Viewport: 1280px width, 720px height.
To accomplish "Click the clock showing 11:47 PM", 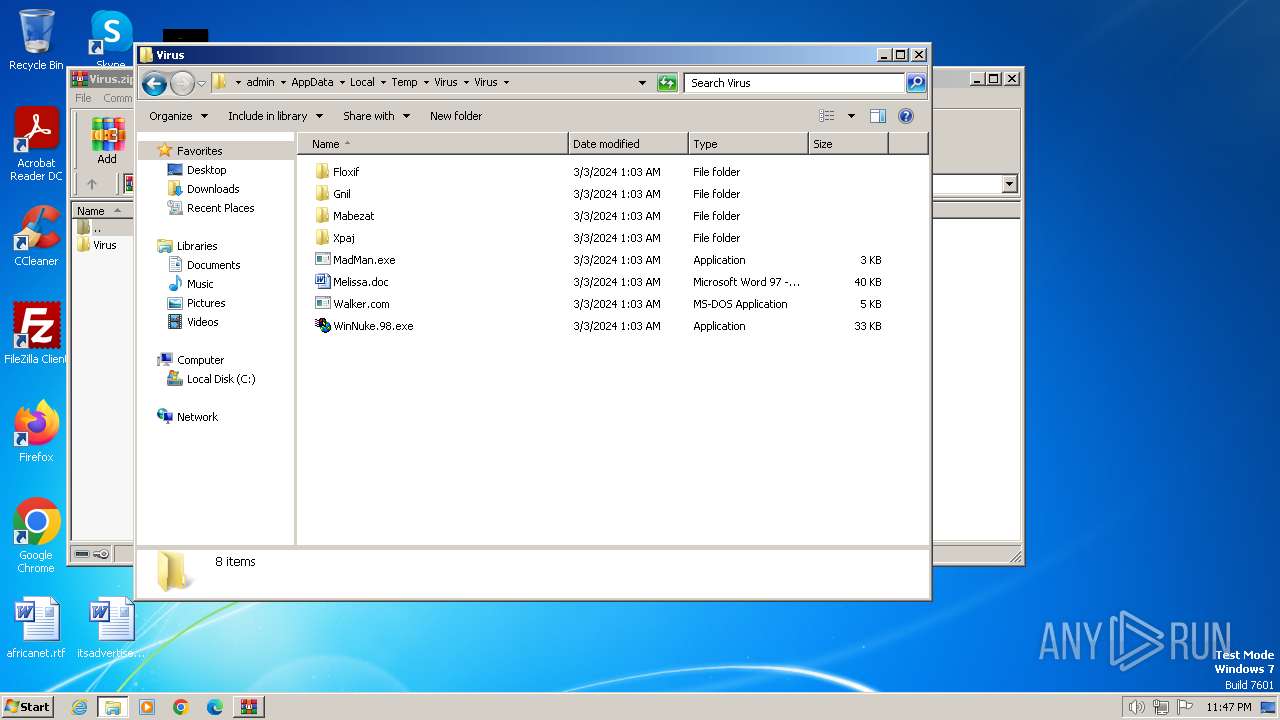I will (x=1228, y=707).
